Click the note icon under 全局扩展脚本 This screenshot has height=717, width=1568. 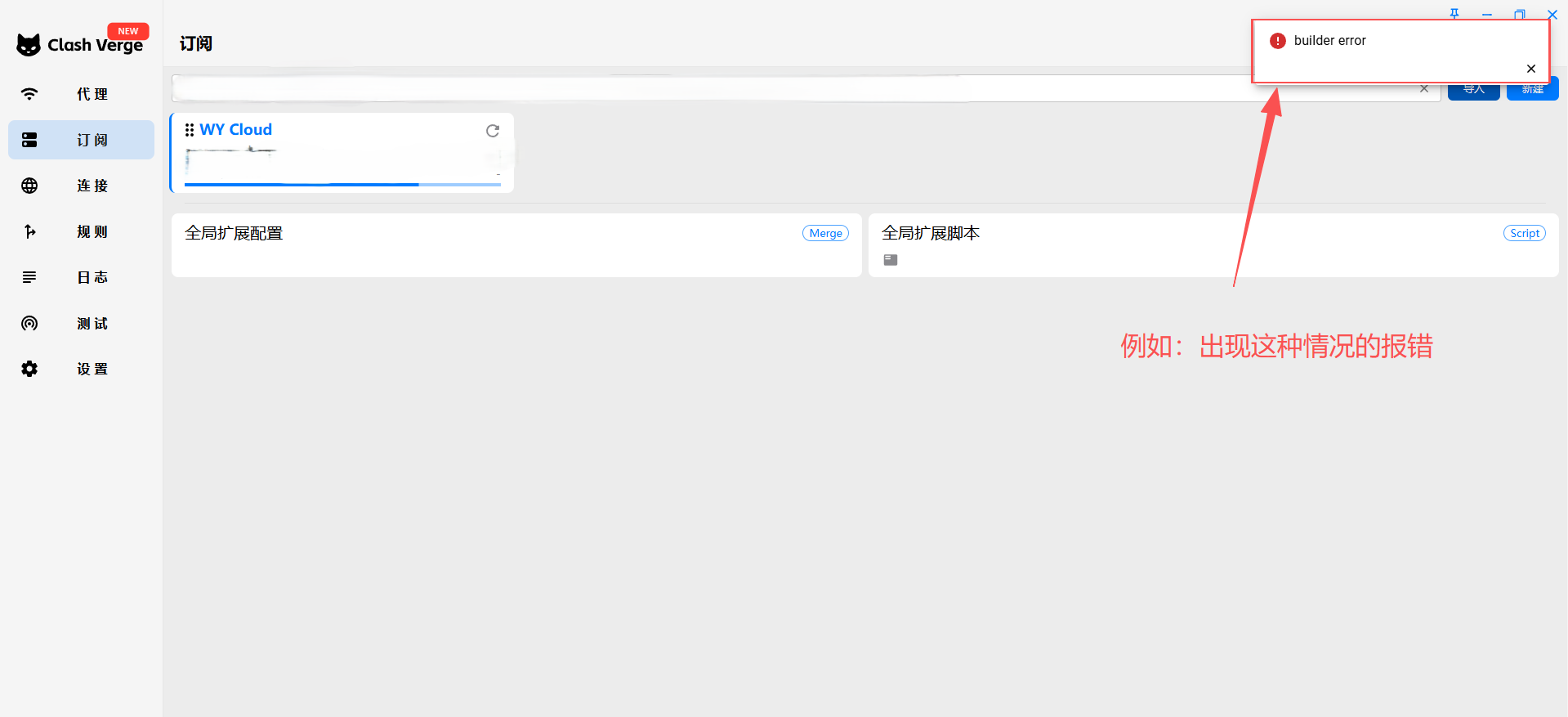tap(891, 260)
